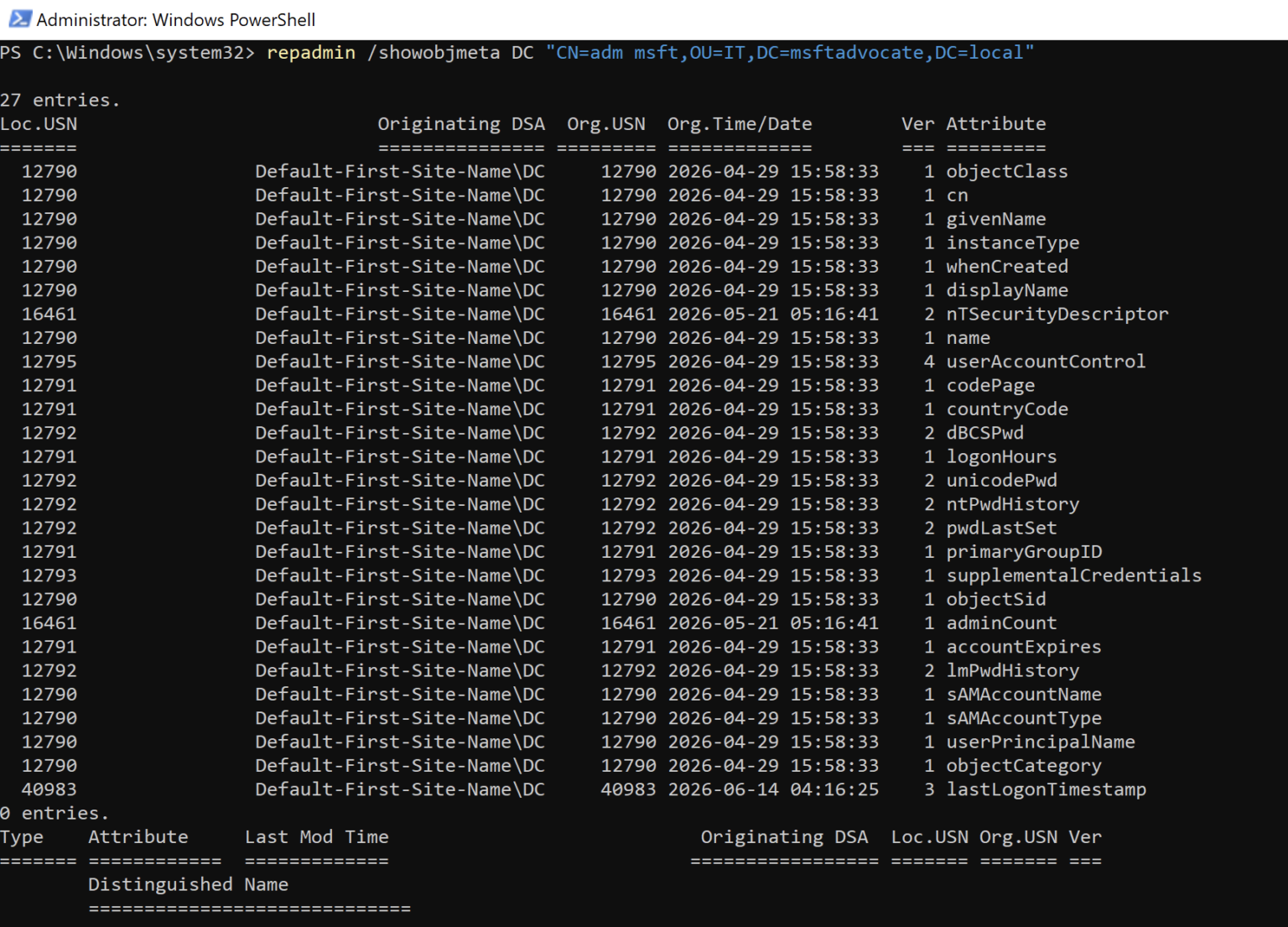1288x927 pixels.
Task: Click the 'lmPwdHistory' attribute
Action: (1013, 670)
